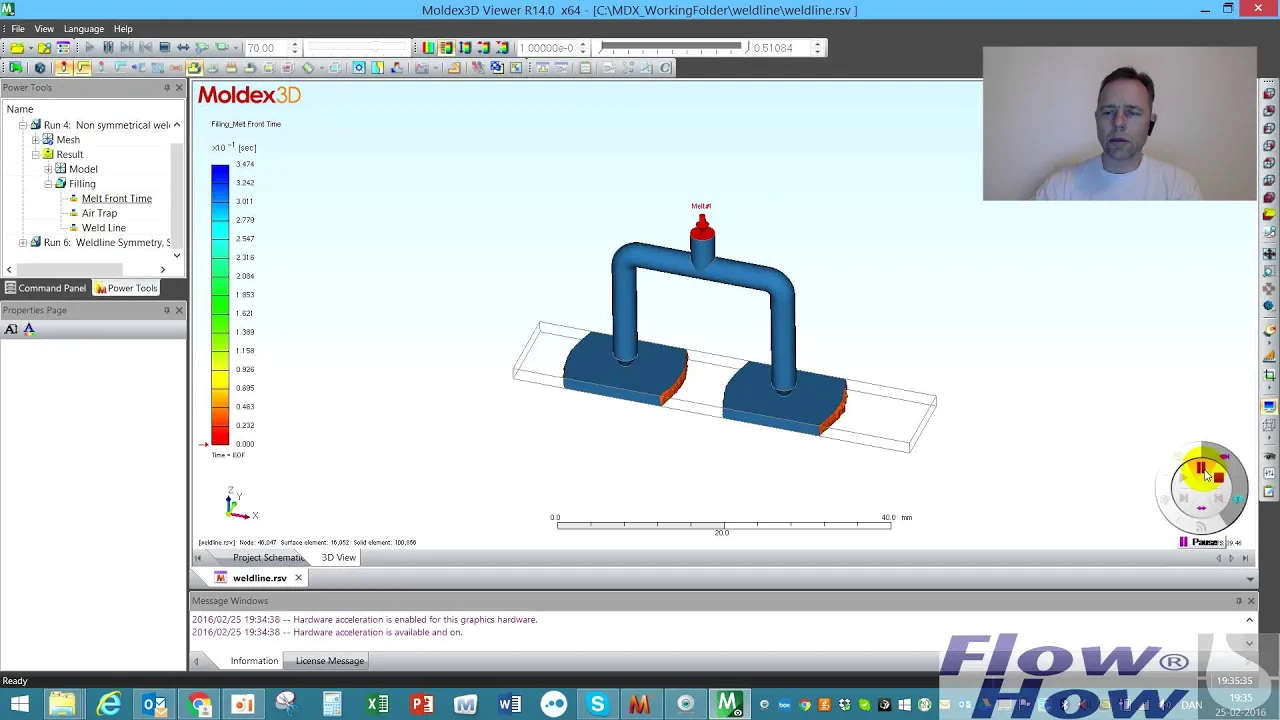Viewport: 1280px width, 720px height.
Task: Click the red bottom of color legend bar
Action: (x=220, y=439)
